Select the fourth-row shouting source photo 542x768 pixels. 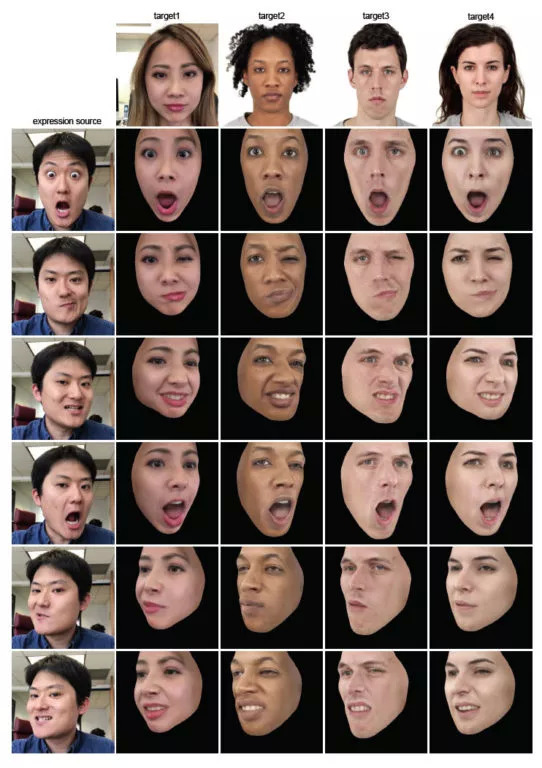click(63, 493)
